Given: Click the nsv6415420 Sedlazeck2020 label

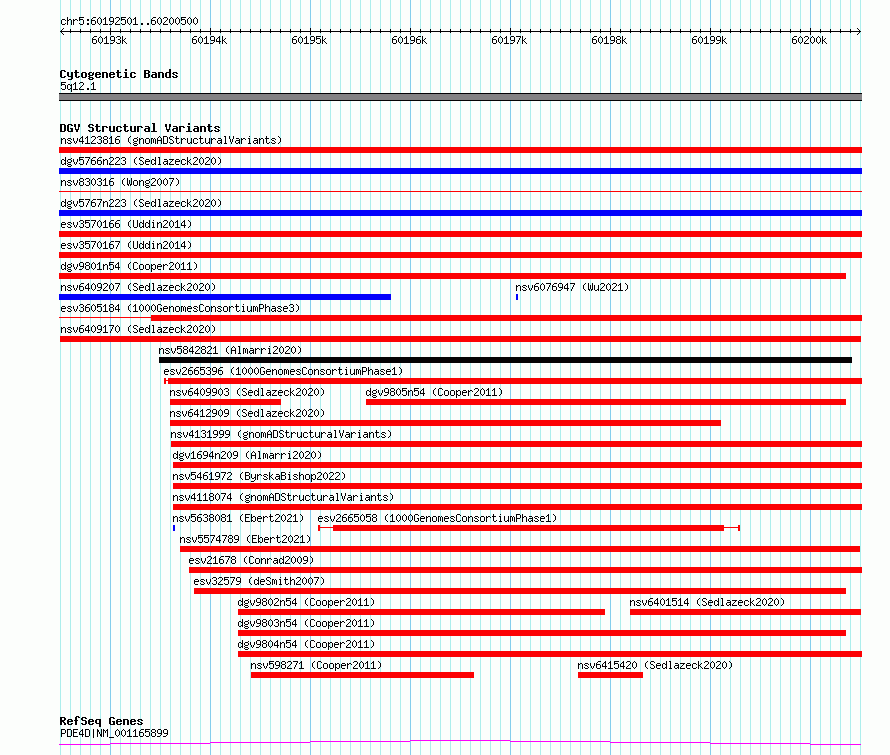Looking at the screenshot, I should [655, 665].
